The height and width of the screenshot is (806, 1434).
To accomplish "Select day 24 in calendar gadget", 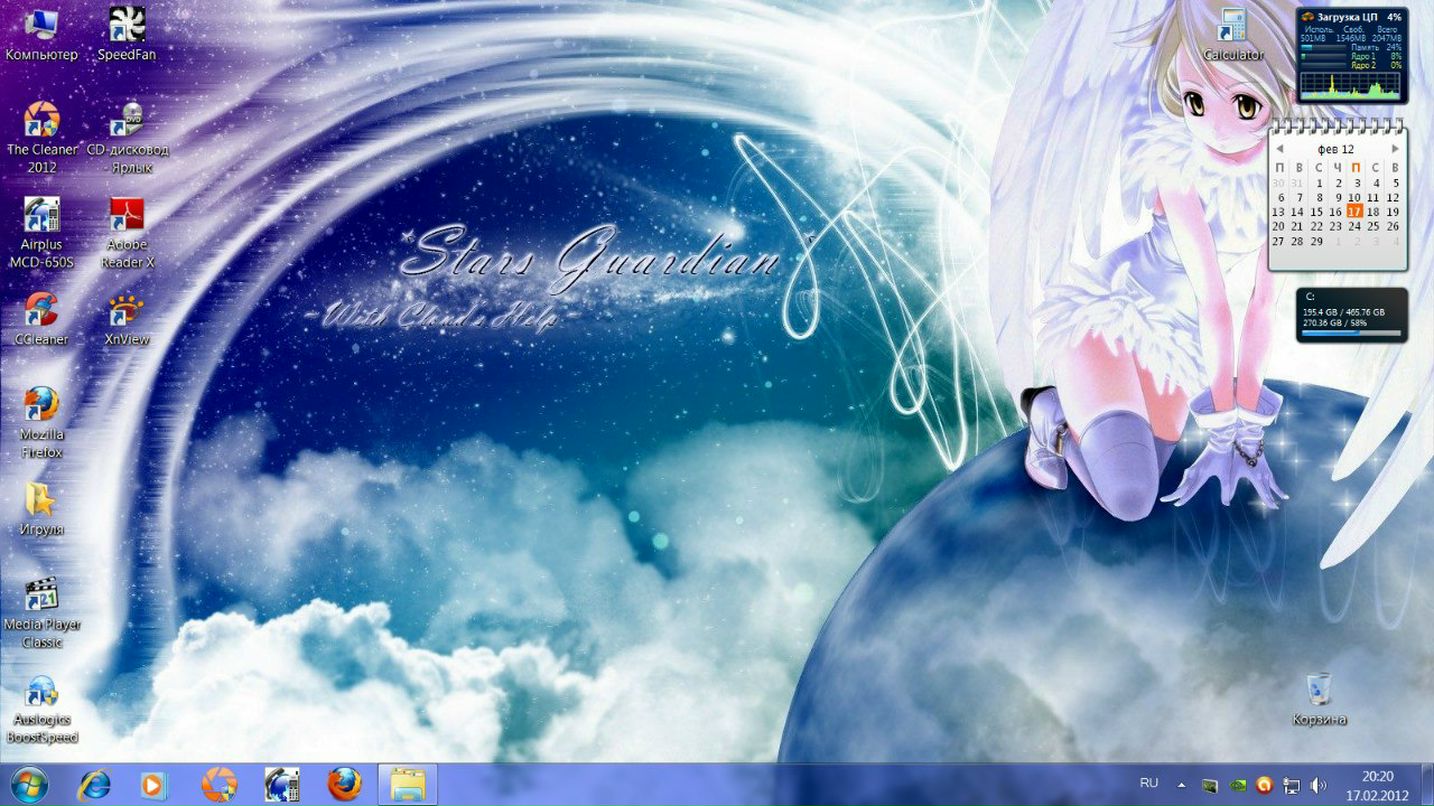I will [1354, 226].
